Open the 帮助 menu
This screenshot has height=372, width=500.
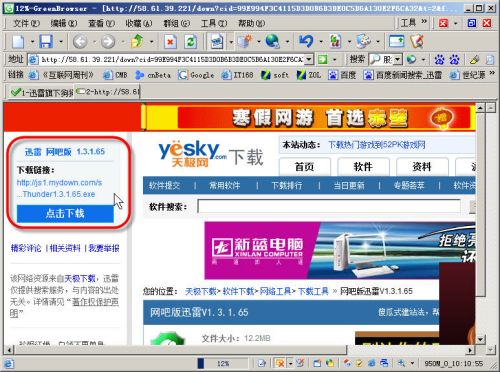[x=251, y=23]
